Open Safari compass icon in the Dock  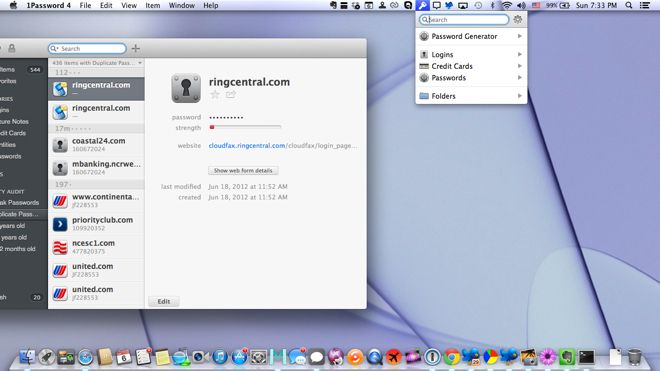(x=86, y=357)
